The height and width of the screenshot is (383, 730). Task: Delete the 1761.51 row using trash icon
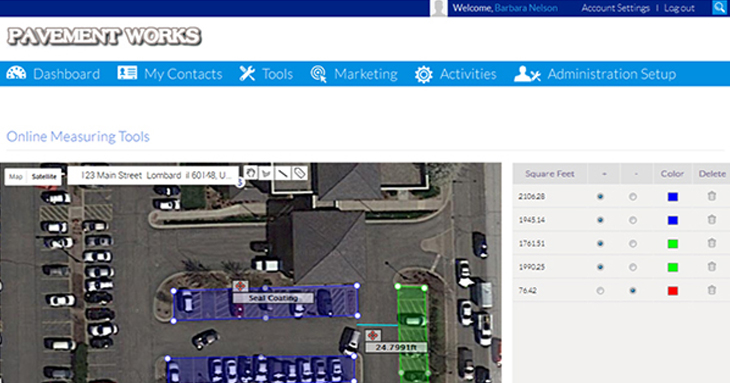tap(711, 243)
